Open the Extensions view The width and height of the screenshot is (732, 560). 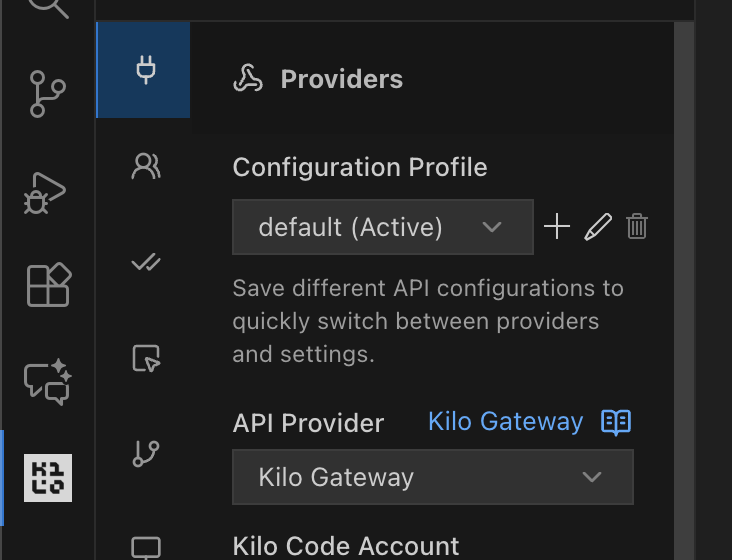click(47, 285)
